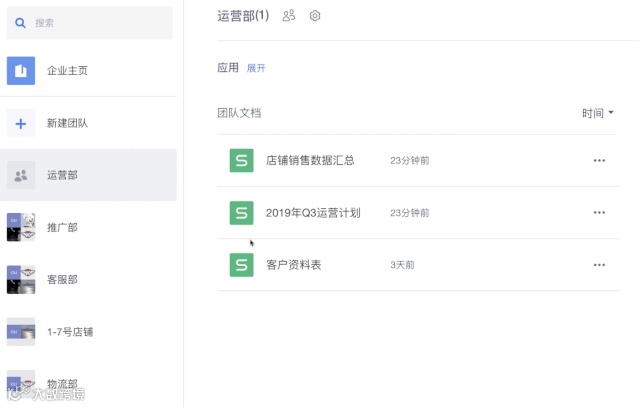Select 物流部 team in sidebar

(x=62, y=383)
